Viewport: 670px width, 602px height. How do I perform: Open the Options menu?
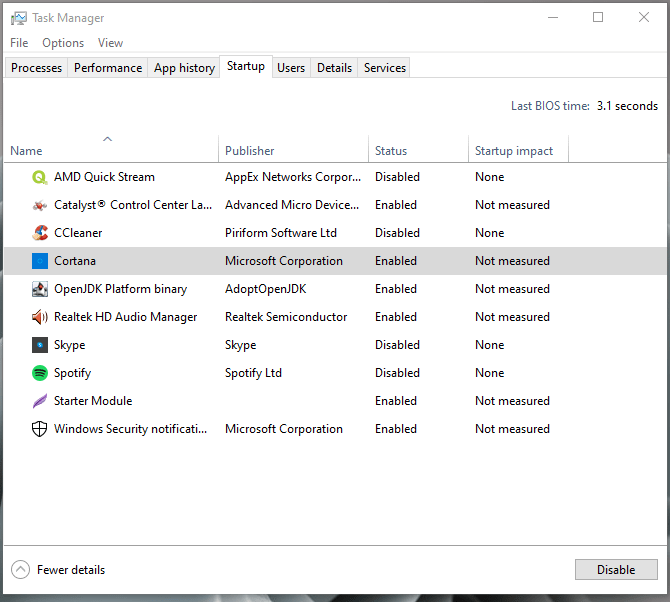pyautogui.click(x=63, y=43)
